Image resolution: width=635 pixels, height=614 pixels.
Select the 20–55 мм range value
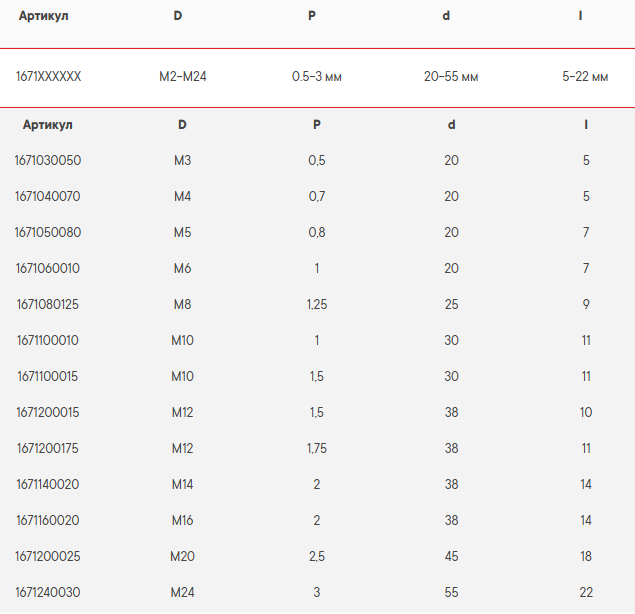pyautogui.click(x=450, y=76)
